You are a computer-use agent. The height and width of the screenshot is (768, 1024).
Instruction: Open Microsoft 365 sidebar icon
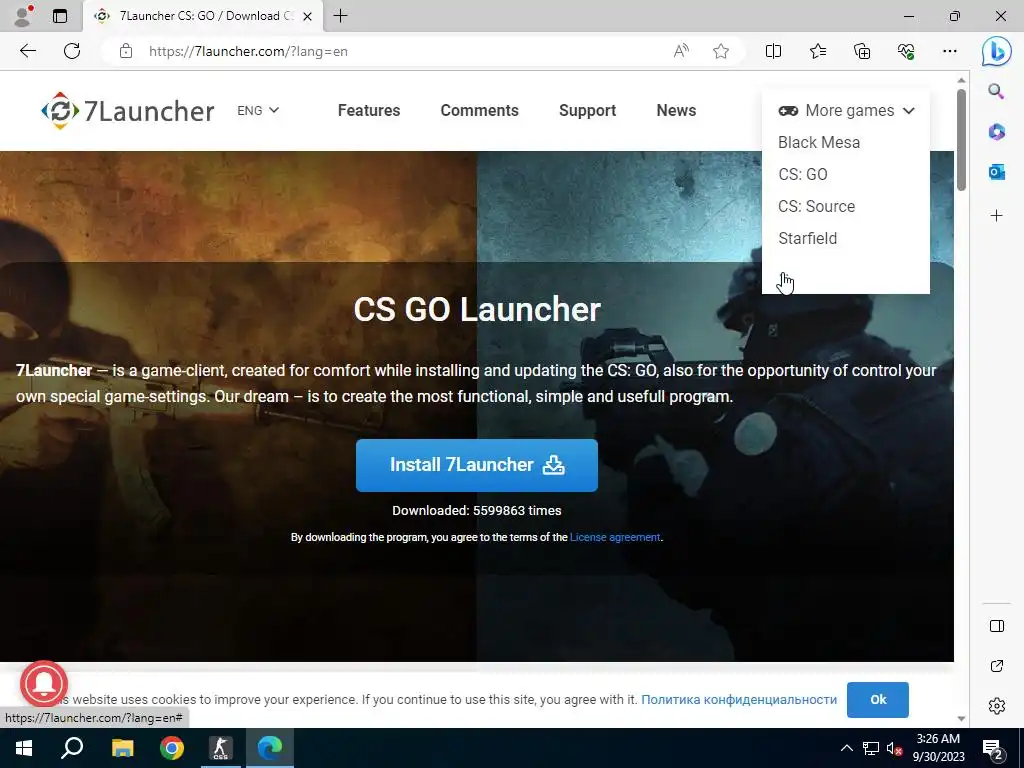(997, 131)
